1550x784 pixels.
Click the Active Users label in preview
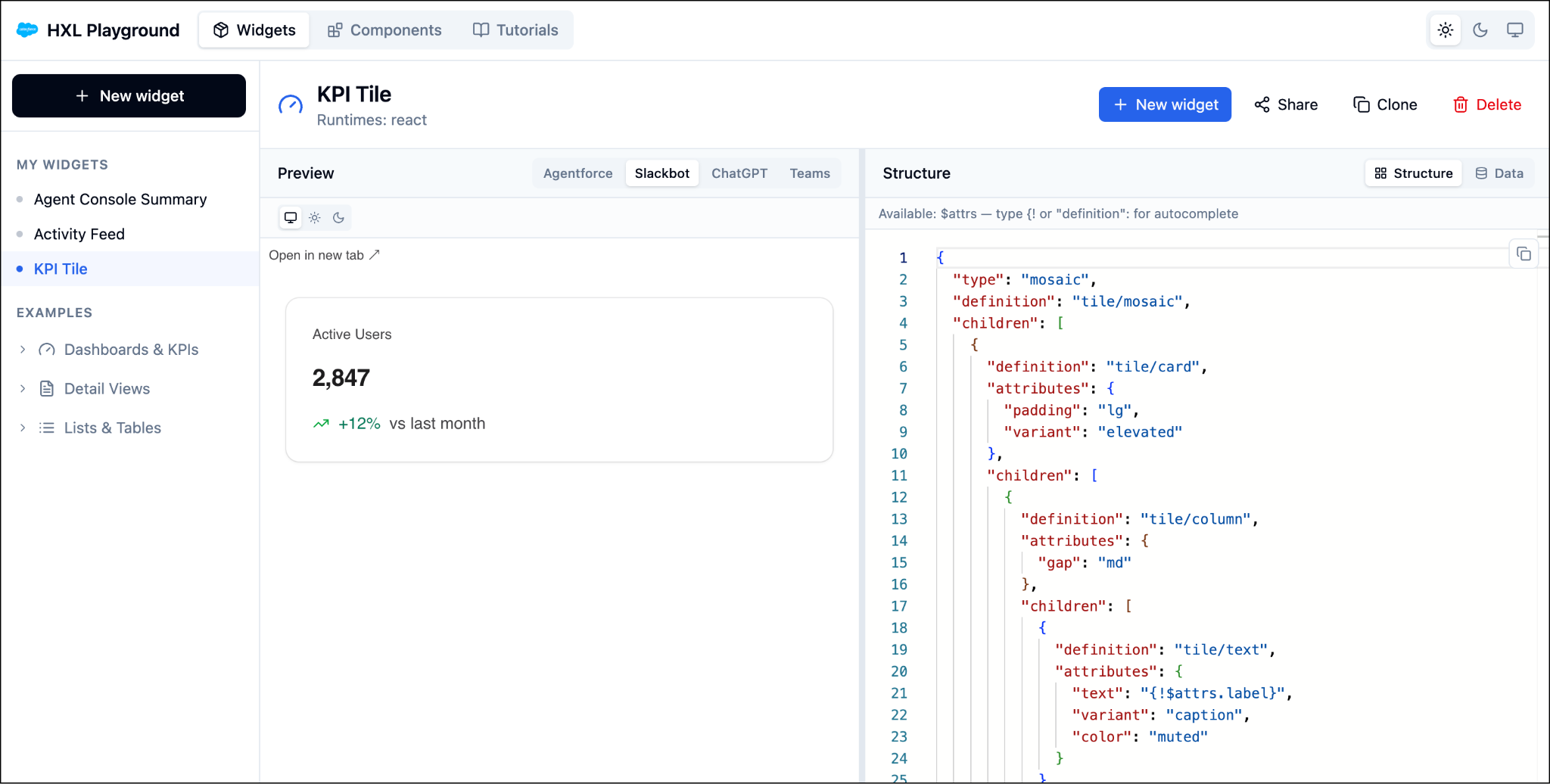coord(352,334)
